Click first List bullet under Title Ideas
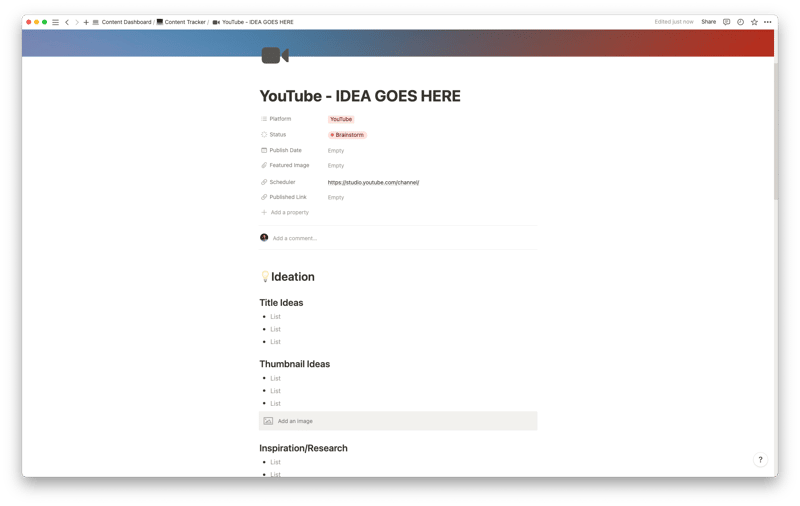Image resolution: width=800 pixels, height=506 pixels. (276, 317)
